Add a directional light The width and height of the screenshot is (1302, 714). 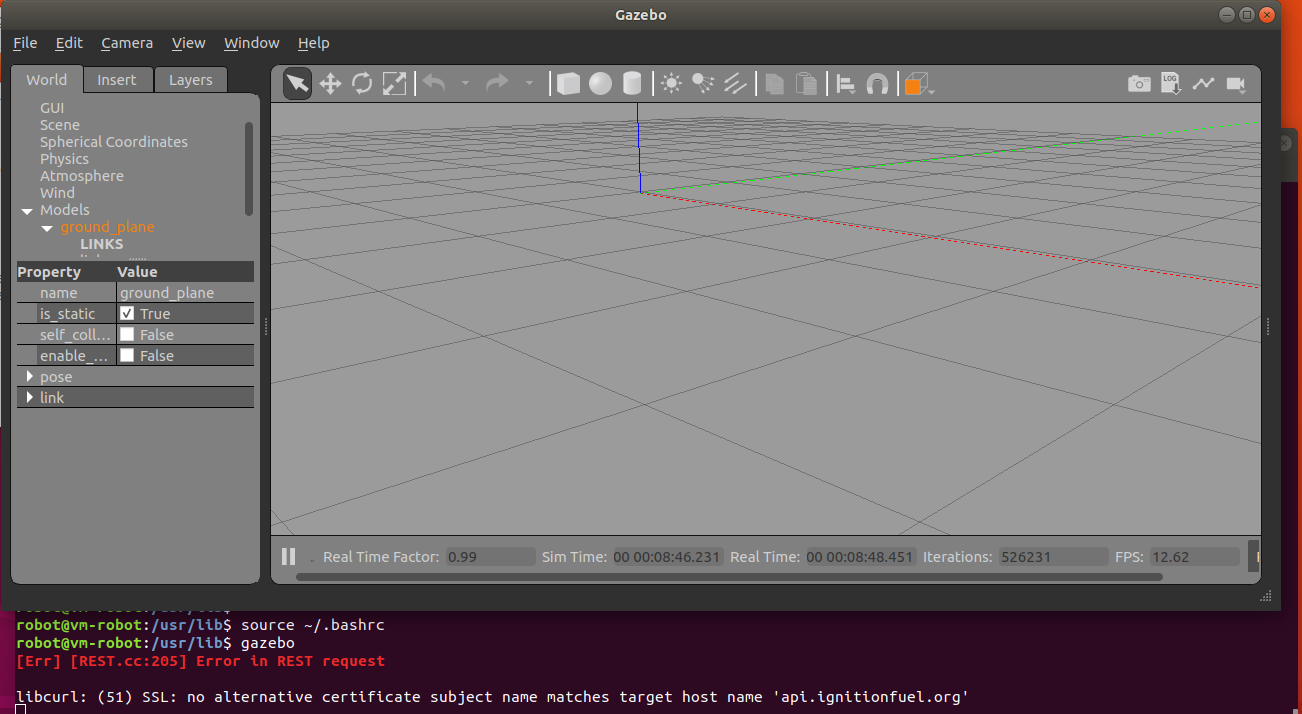pos(735,84)
